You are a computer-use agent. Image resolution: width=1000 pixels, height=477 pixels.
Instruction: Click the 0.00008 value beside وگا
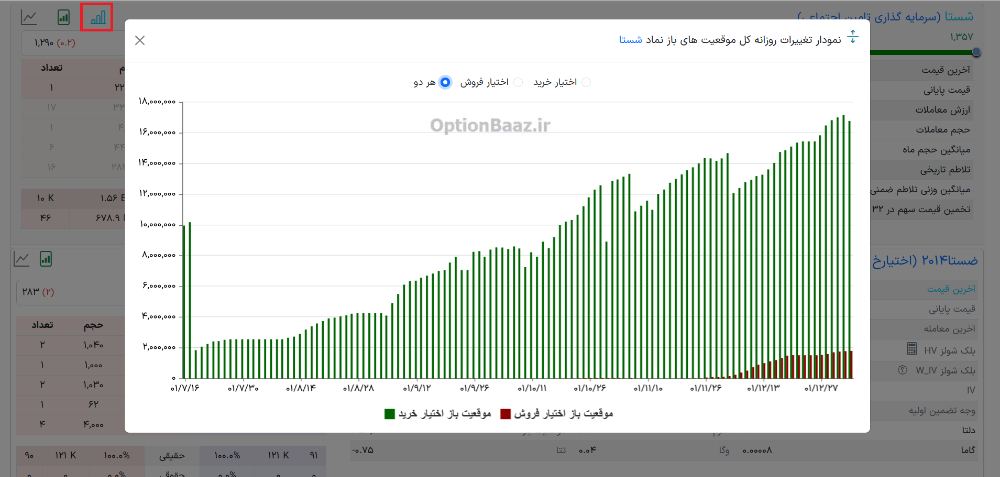pyautogui.click(x=757, y=451)
